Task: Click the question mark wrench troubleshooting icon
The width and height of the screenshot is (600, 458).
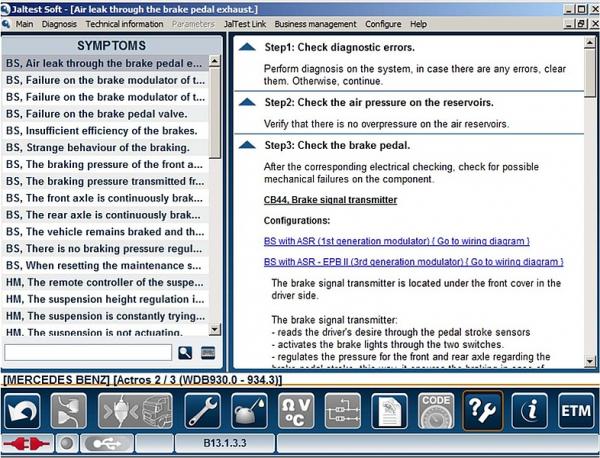Action: click(x=483, y=411)
